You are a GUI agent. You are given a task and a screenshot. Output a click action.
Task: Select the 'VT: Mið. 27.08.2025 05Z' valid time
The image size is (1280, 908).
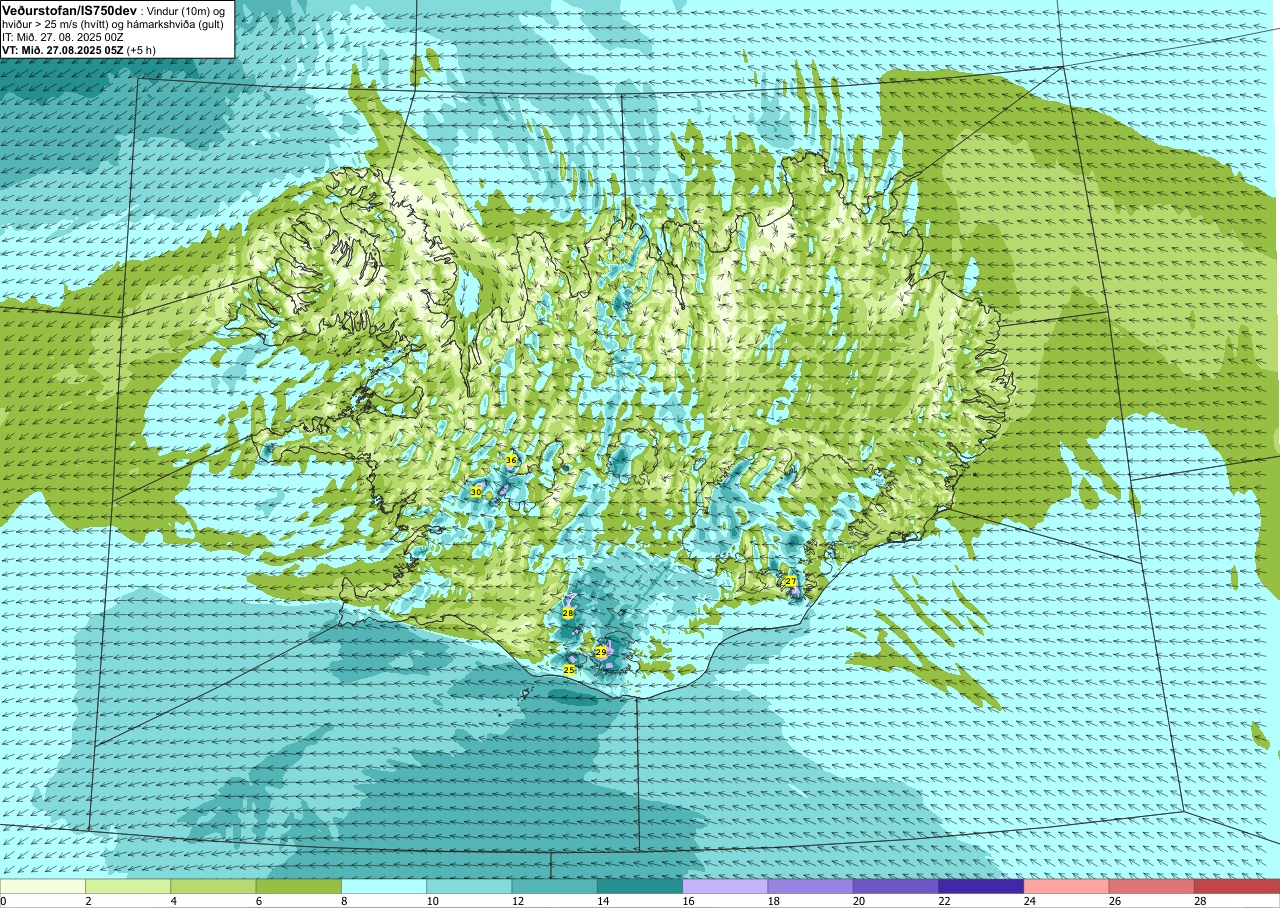(62, 49)
